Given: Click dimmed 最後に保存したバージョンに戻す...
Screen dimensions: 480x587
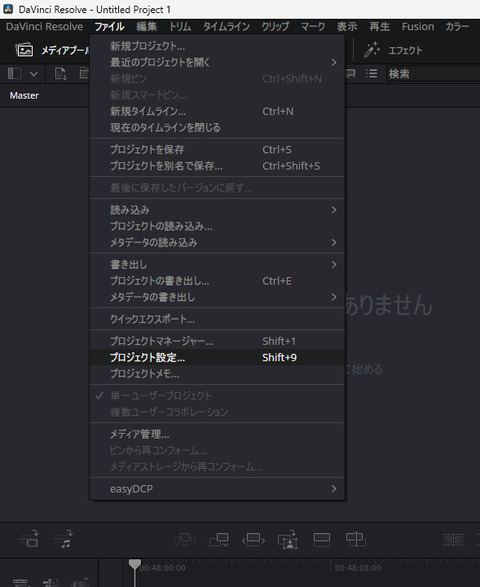Looking at the screenshot, I should pos(217,188).
